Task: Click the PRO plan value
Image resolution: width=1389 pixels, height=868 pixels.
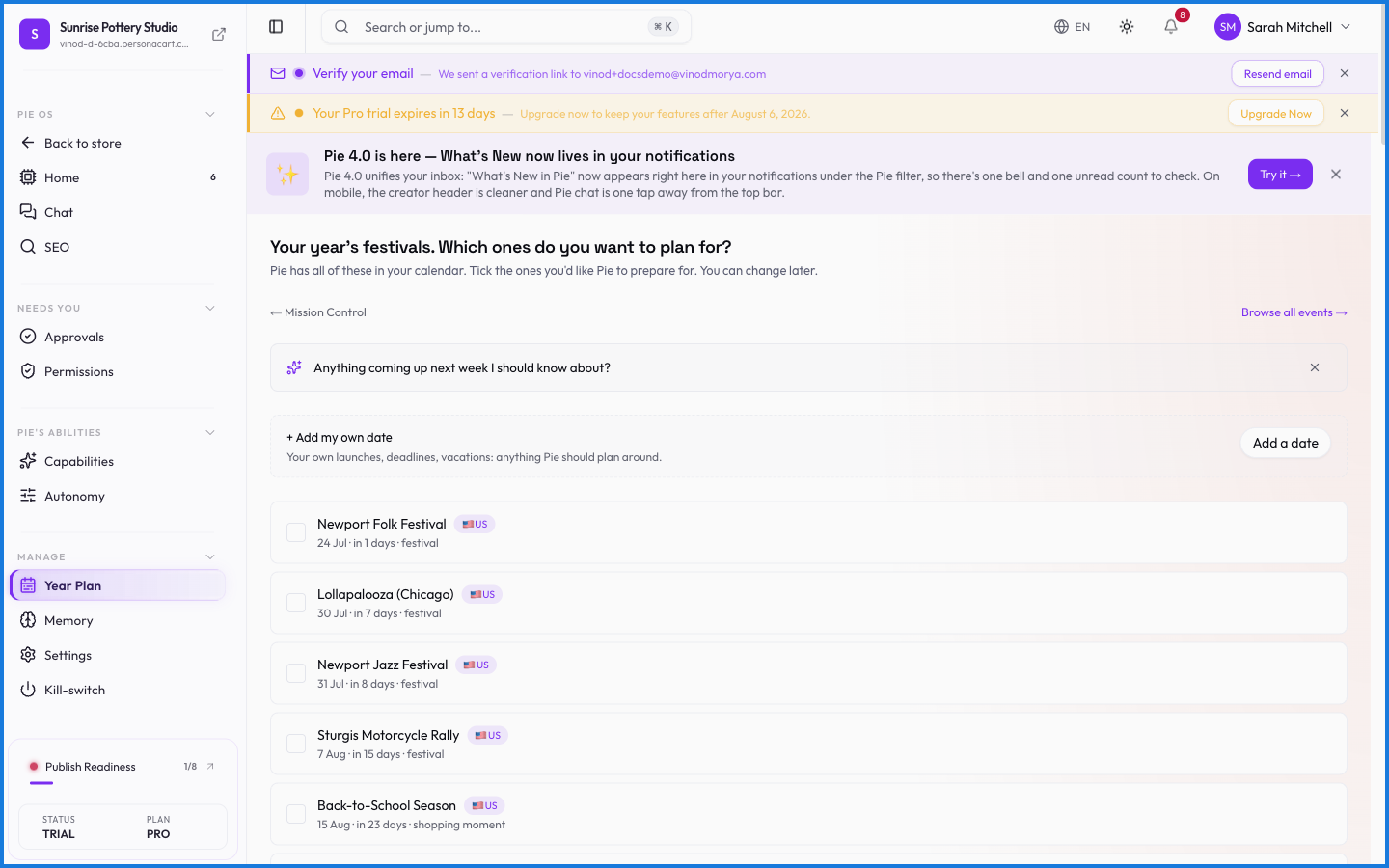Action: [x=158, y=834]
